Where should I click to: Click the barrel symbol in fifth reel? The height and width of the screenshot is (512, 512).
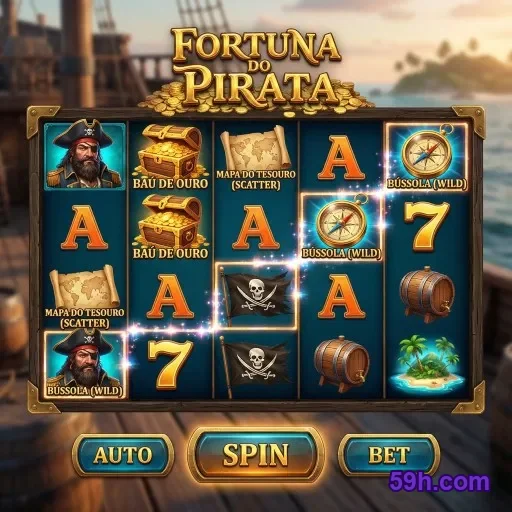[427, 295]
